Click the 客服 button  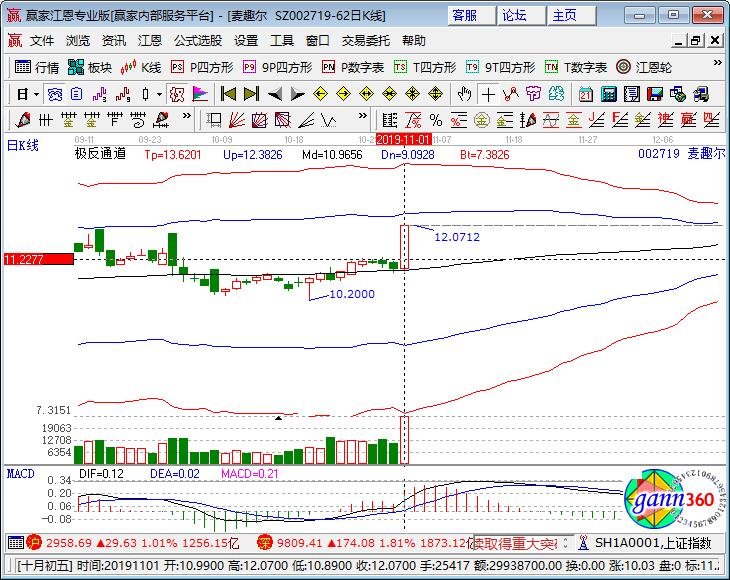(x=471, y=16)
